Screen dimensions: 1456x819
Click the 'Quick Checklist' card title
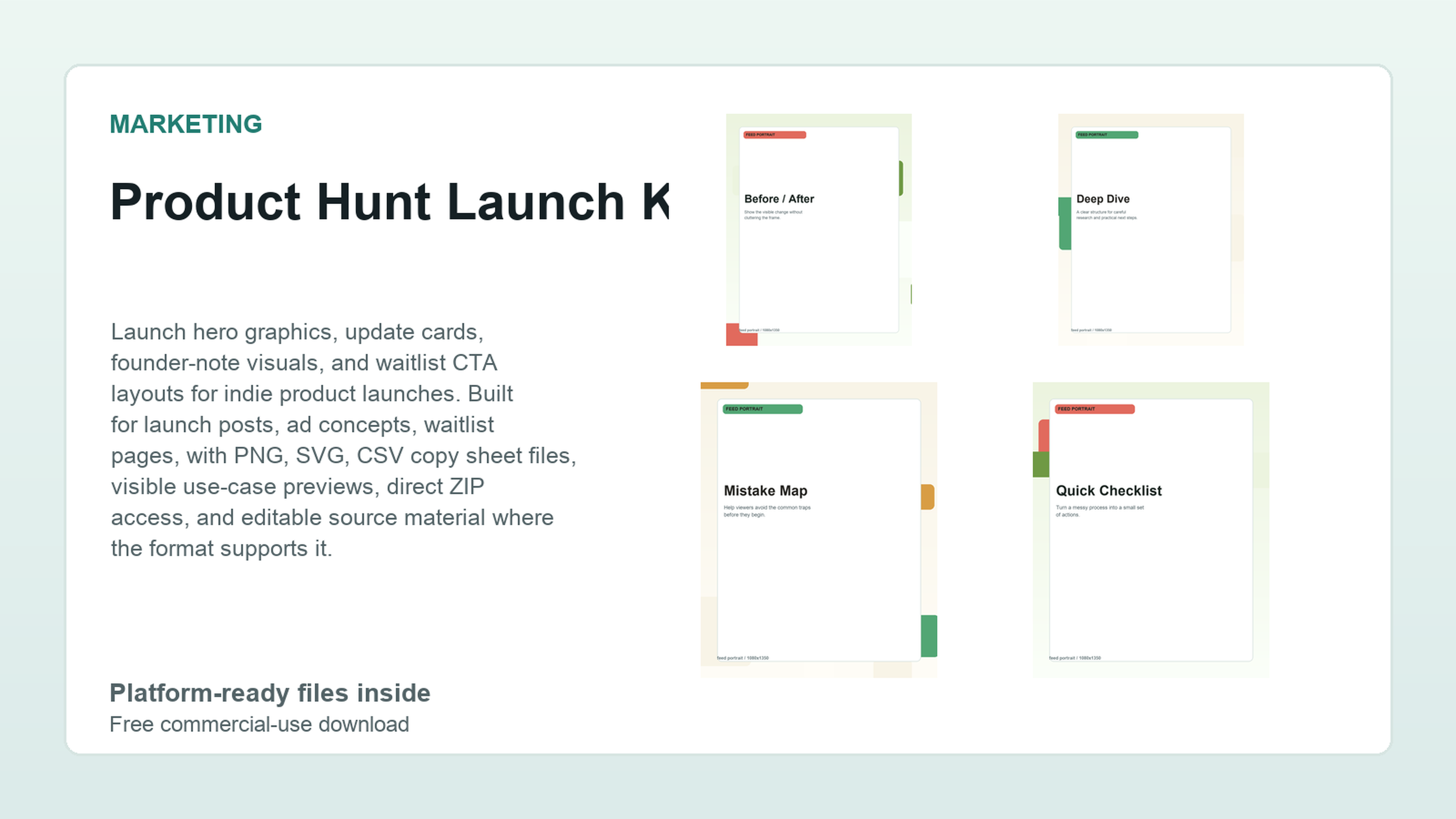coord(1108,490)
